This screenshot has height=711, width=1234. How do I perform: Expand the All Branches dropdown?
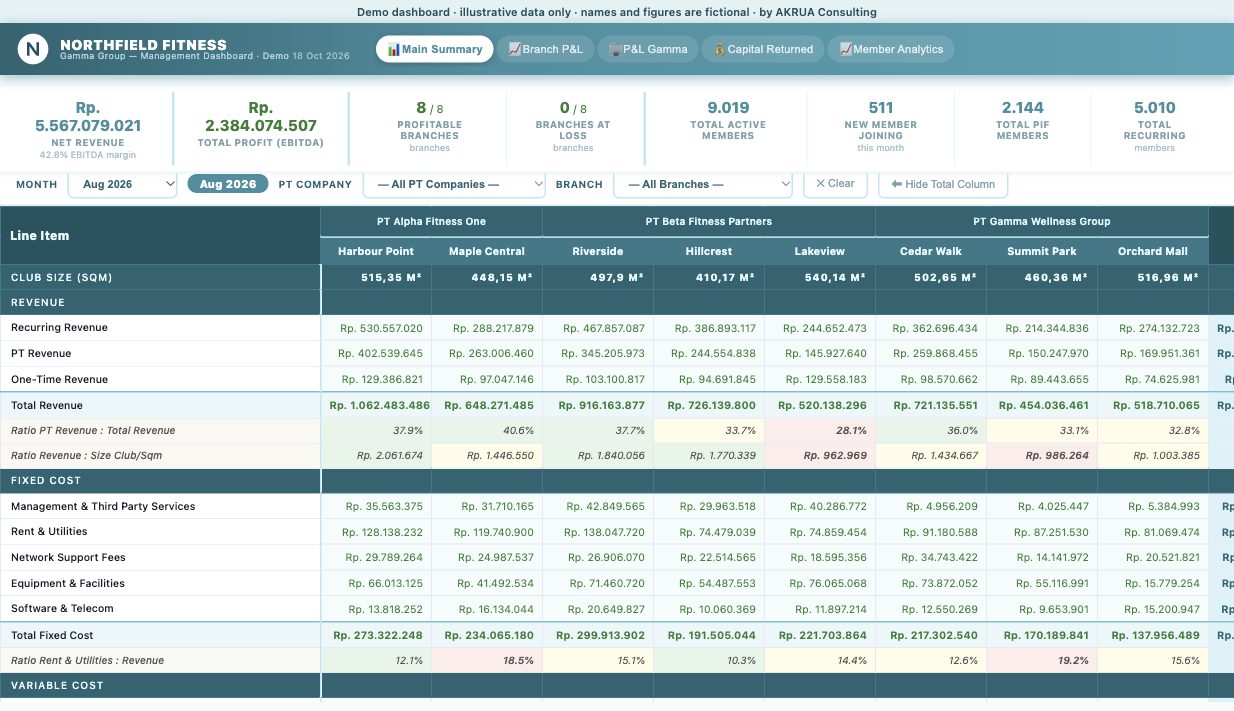tap(703, 184)
